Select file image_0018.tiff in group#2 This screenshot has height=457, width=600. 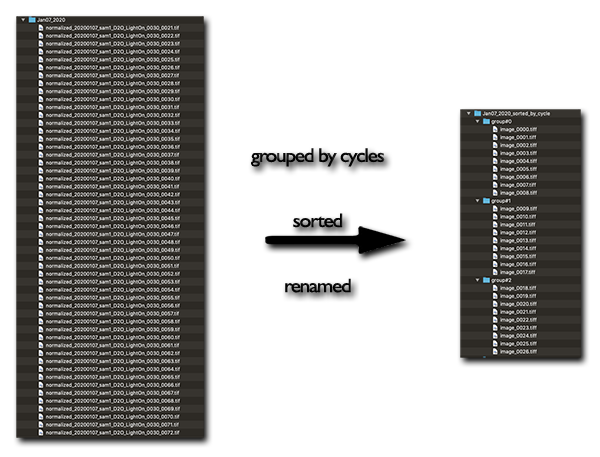pyautogui.click(x=519, y=288)
